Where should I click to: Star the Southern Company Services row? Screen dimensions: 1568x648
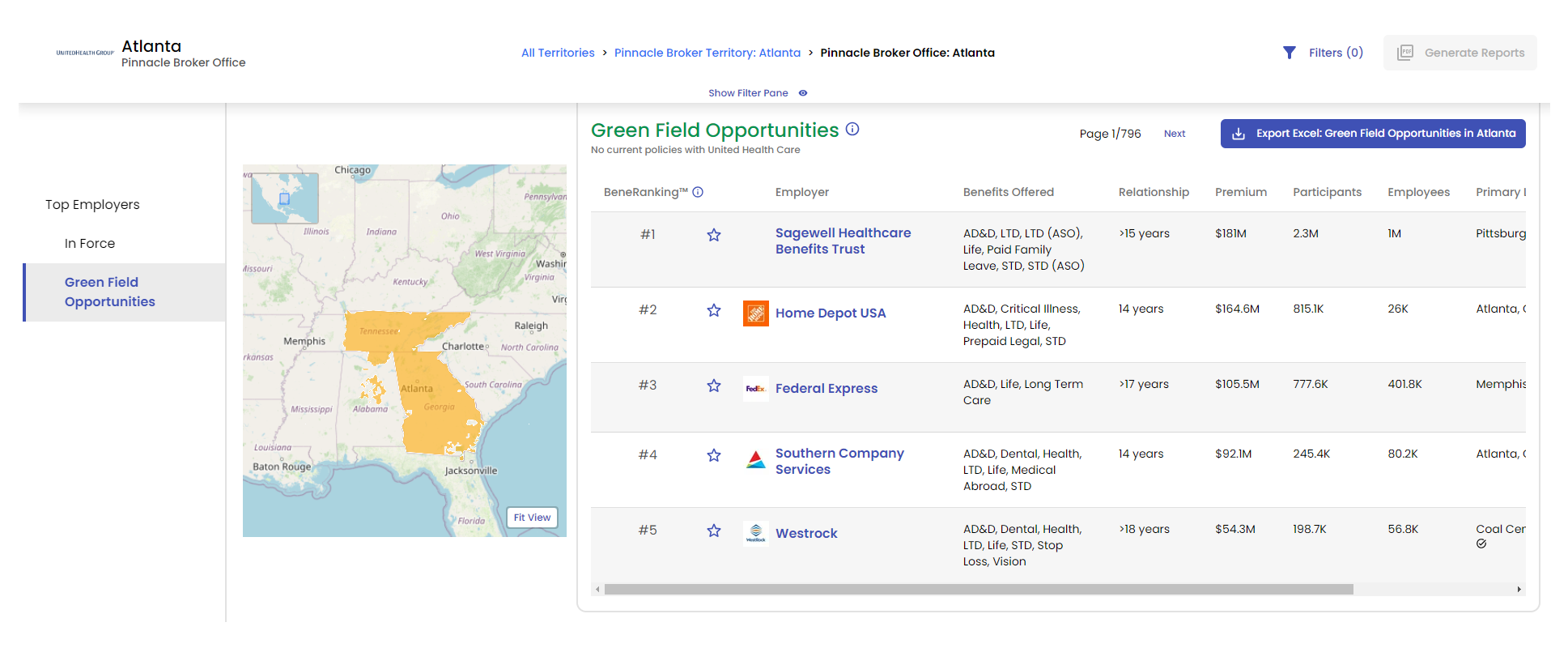tap(714, 455)
